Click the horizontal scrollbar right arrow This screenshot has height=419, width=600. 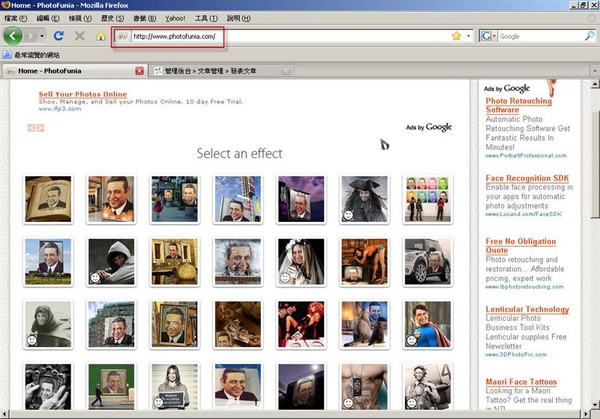click(586, 414)
